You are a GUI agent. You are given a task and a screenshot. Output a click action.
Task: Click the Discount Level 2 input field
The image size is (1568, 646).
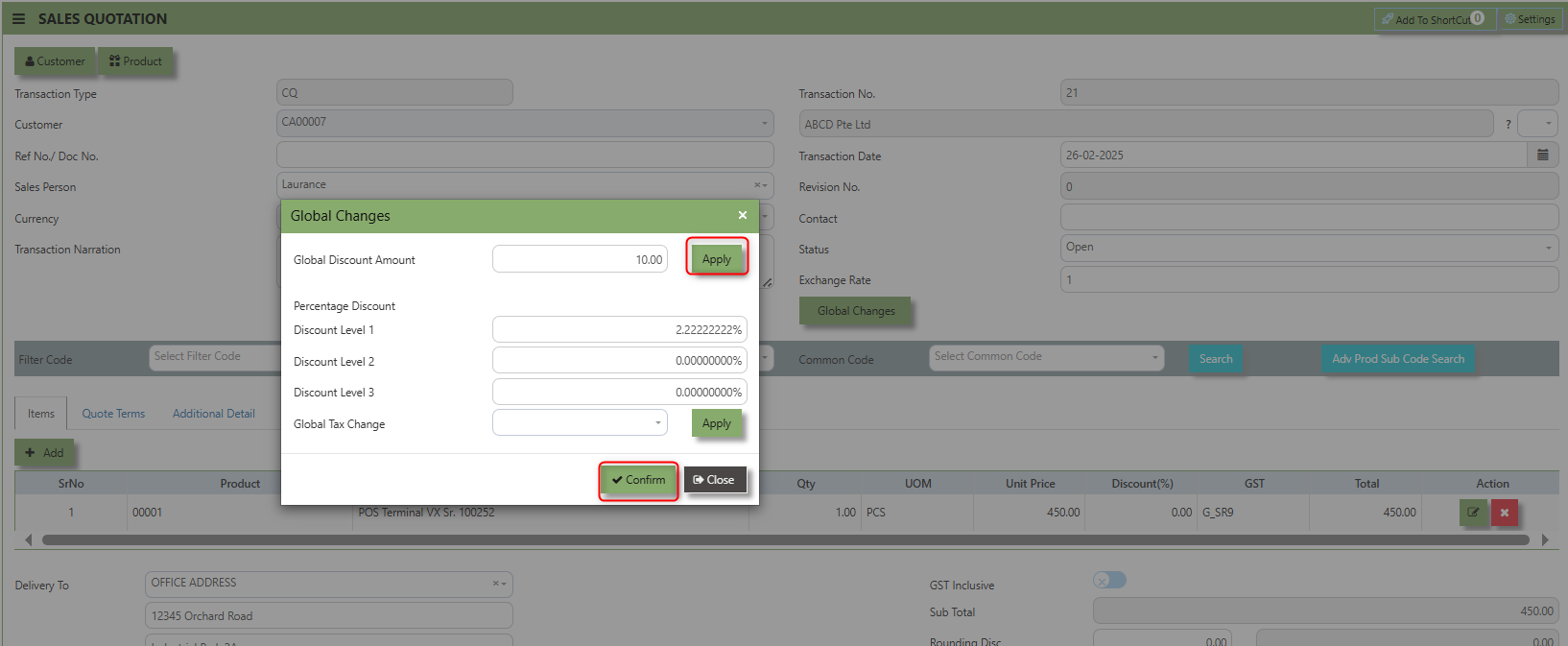[x=619, y=361]
